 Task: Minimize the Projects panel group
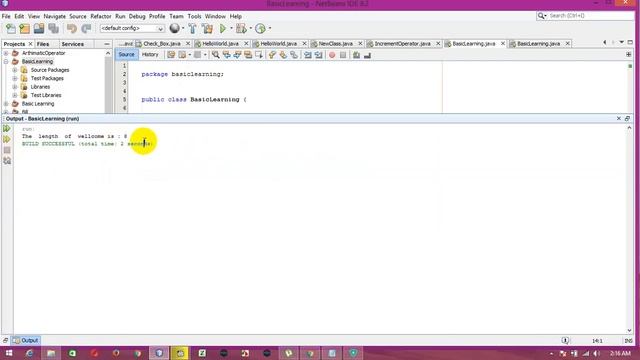107,44
